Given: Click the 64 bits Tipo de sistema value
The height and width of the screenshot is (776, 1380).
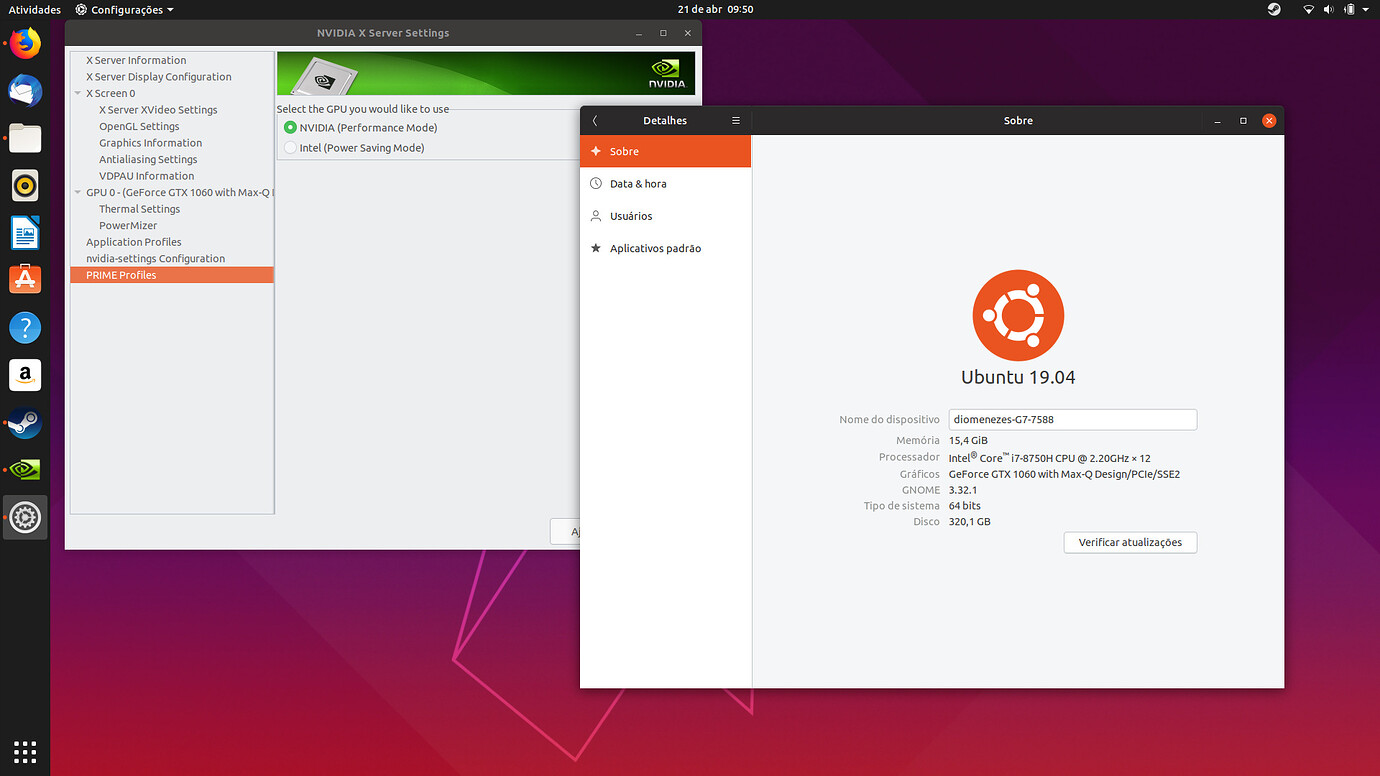Looking at the screenshot, I should click(965, 506).
